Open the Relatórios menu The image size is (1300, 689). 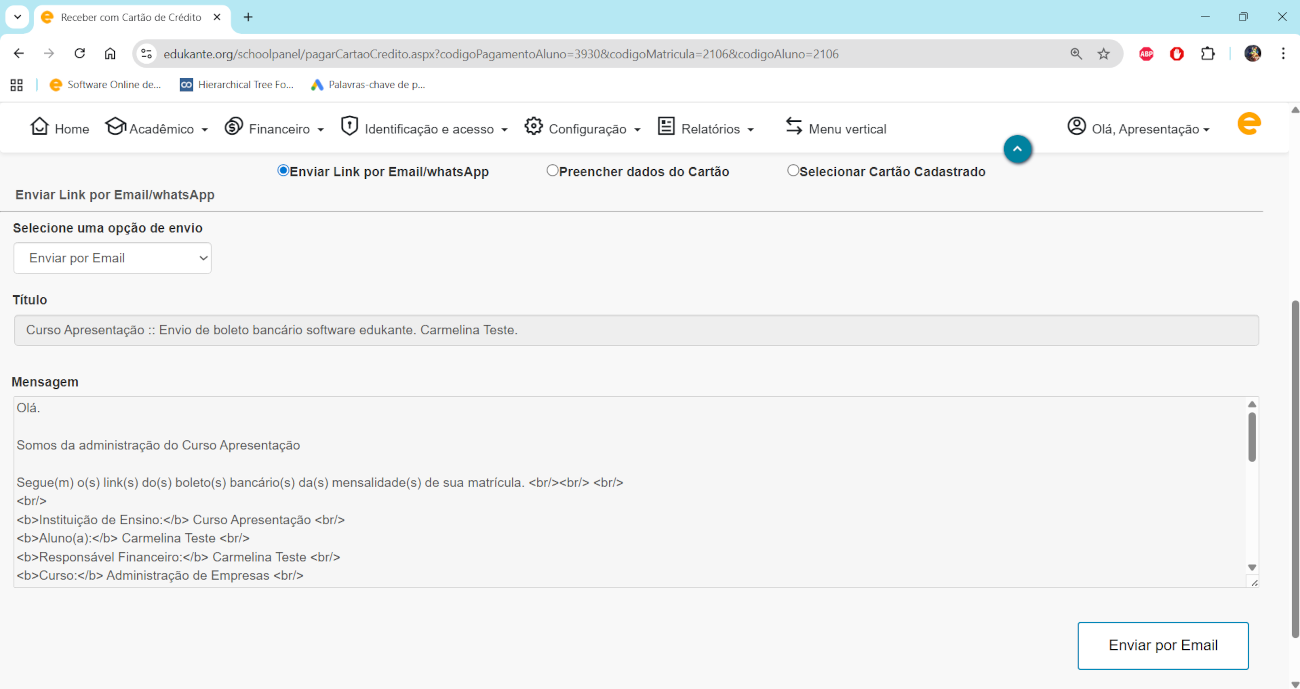(705, 129)
